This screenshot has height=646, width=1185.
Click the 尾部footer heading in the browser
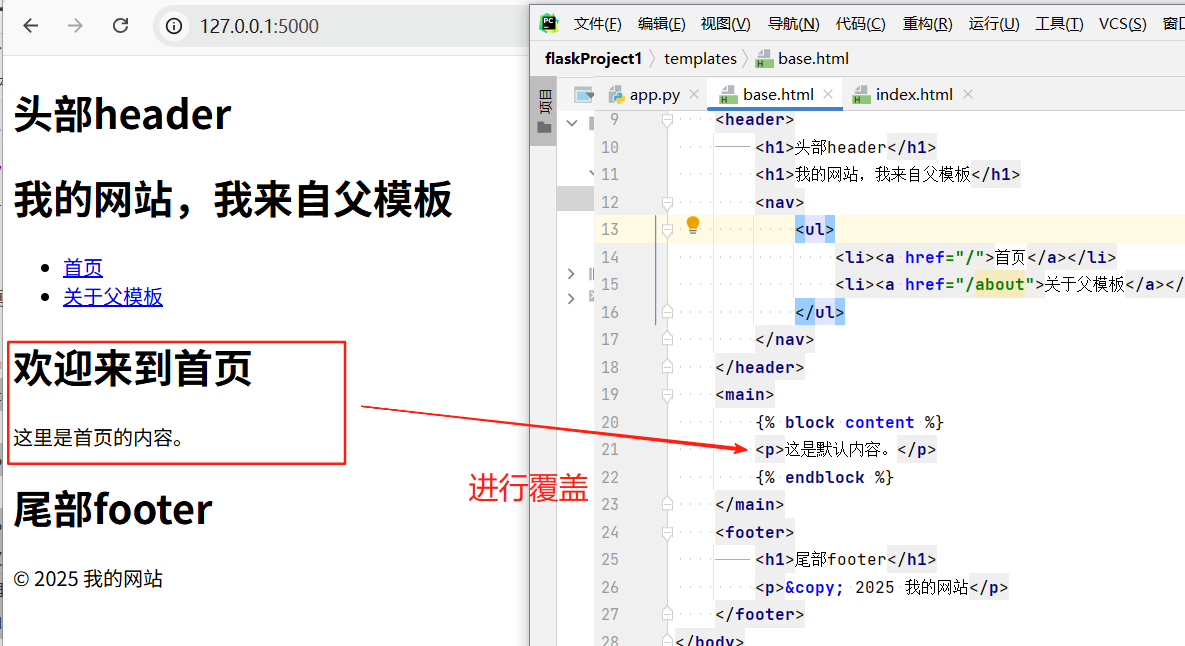click(113, 509)
